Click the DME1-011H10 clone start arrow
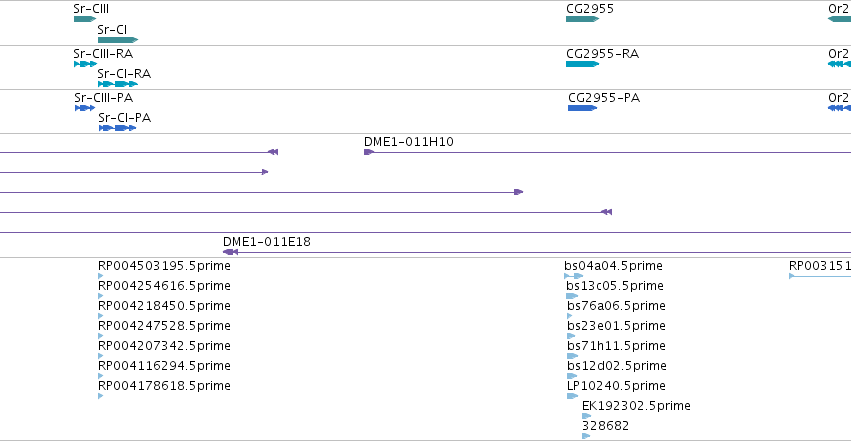 coord(369,152)
